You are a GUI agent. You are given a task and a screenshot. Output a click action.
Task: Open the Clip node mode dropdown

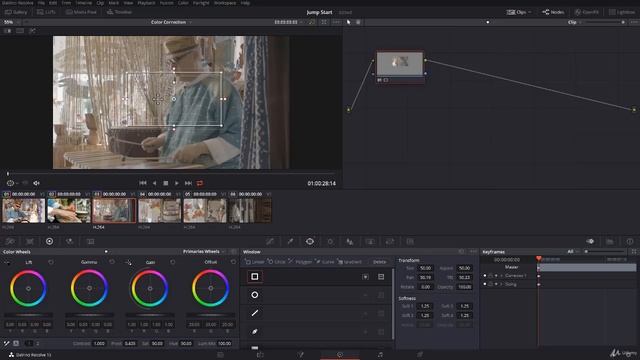tap(574, 22)
